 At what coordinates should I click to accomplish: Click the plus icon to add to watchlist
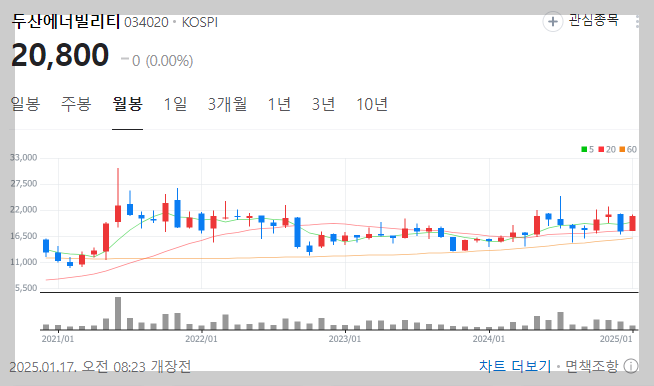[553, 21]
